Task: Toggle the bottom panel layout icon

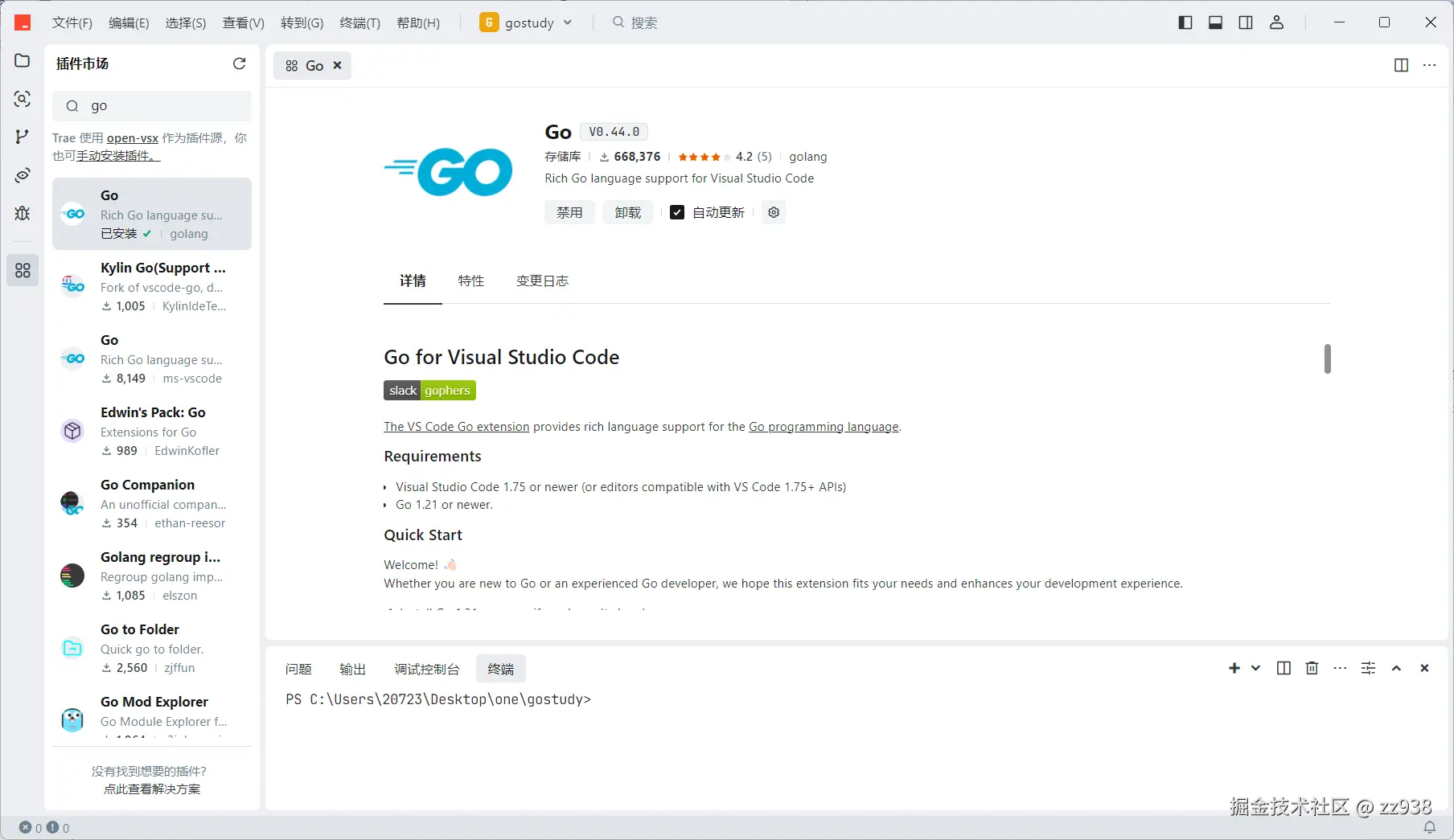Action: click(x=1216, y=23)
